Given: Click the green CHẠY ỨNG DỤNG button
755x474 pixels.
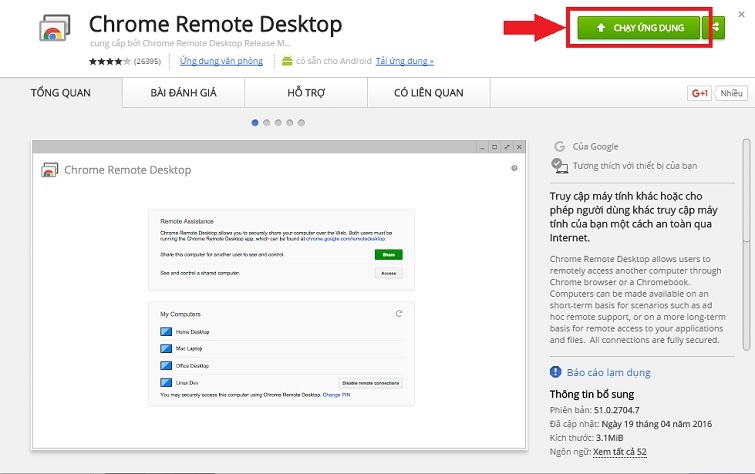Looking at the screenshot, I should (638, 28).
